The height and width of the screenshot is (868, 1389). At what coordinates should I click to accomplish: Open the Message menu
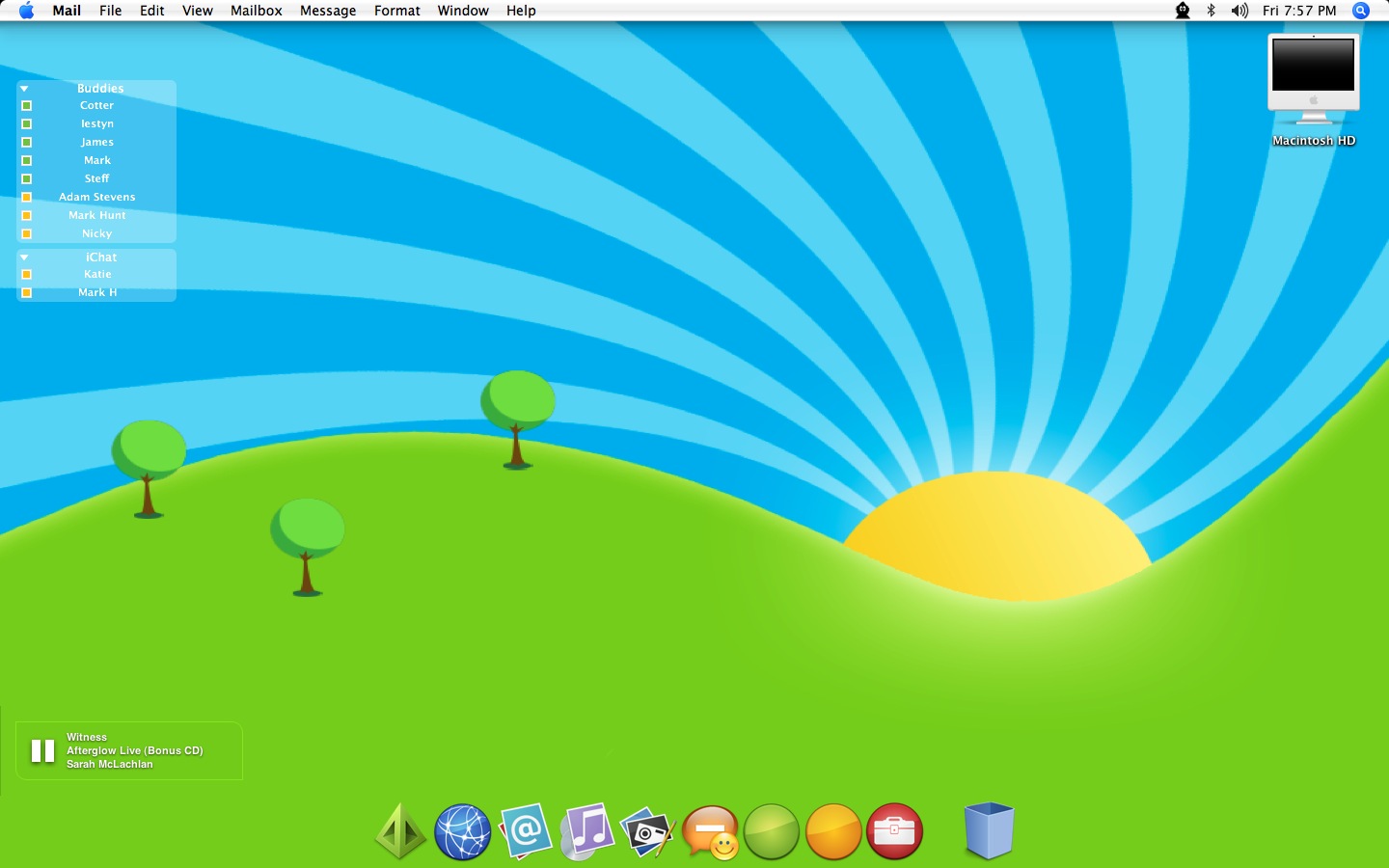click(x=328, y=11)
